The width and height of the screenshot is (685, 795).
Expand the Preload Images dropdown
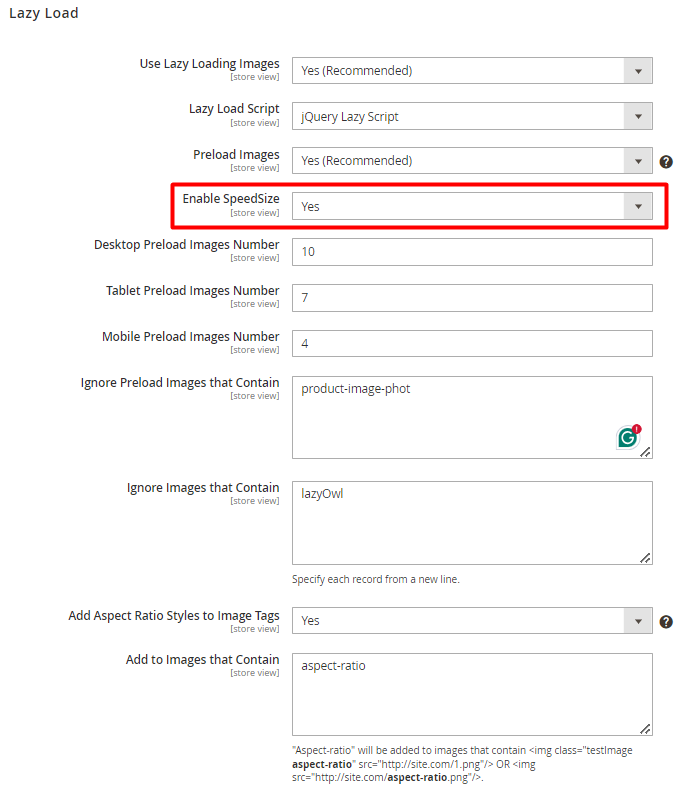pos(472,161)
